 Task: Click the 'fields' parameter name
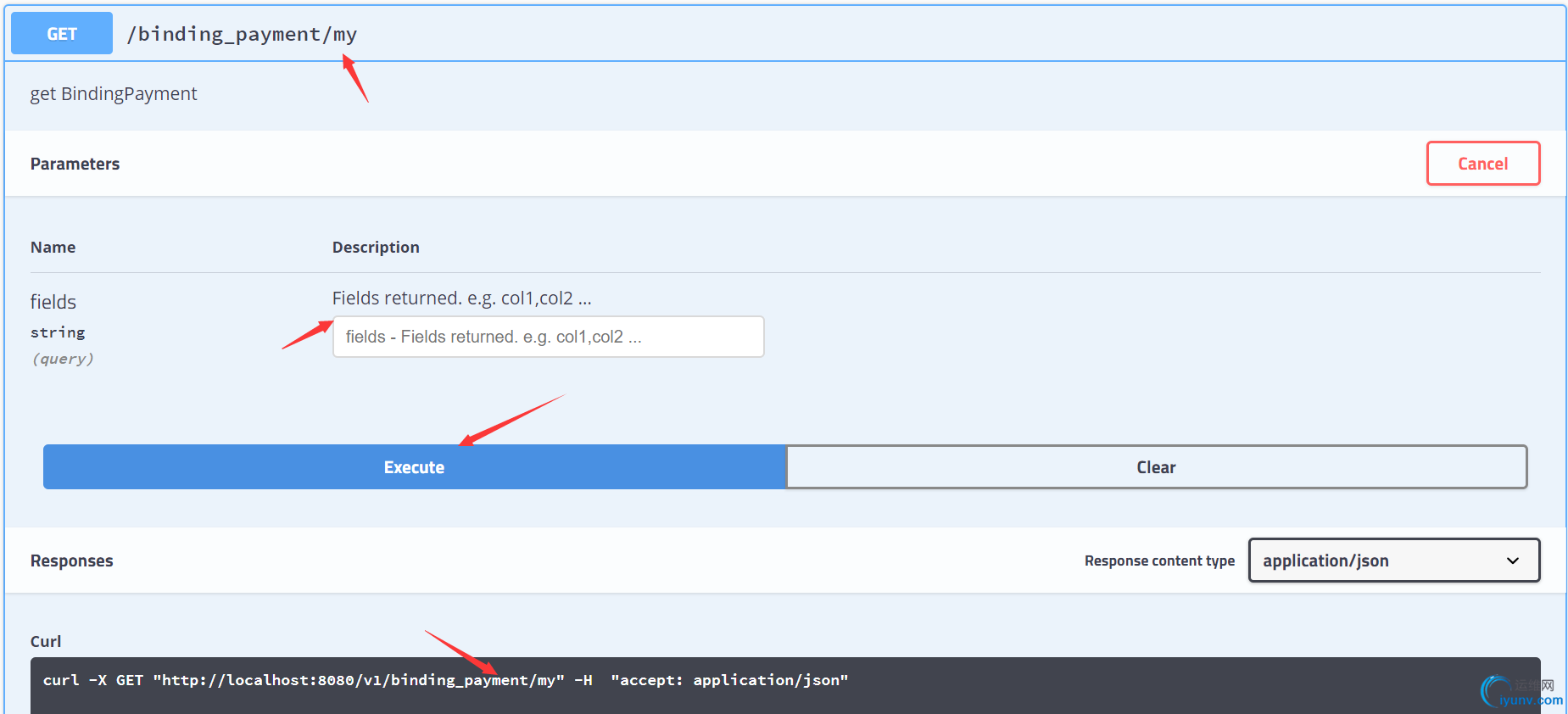click(x=53, y=302)
